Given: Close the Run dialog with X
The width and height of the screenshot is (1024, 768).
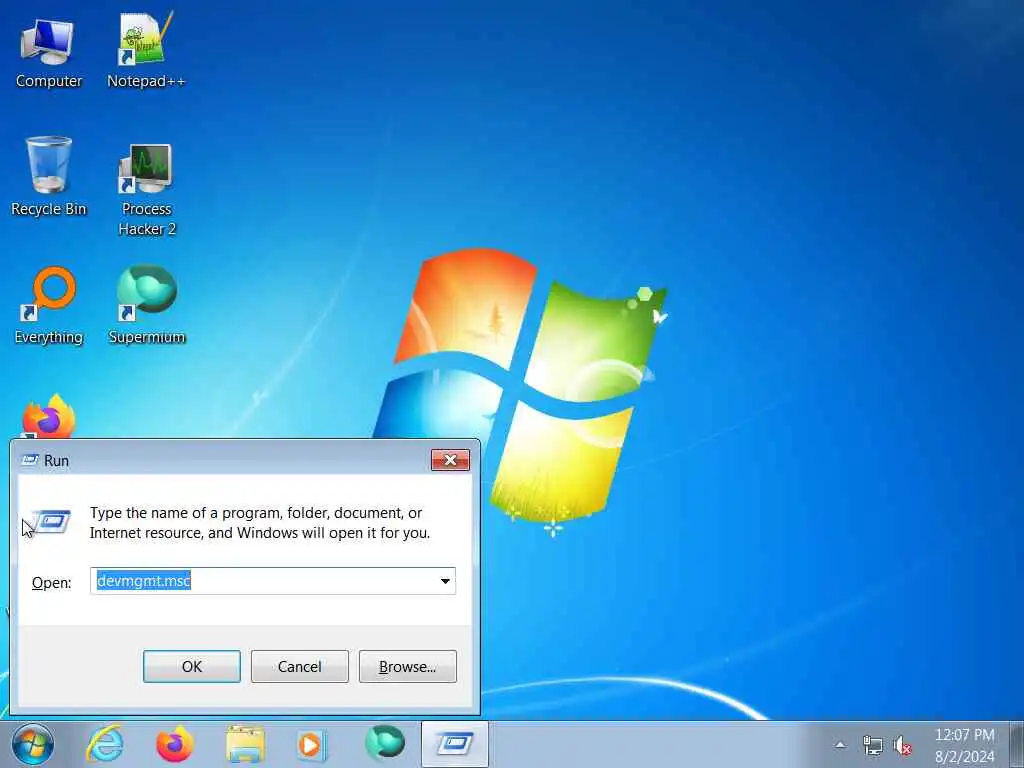Looking at the screenshot, I should click(x=450, y=460).
